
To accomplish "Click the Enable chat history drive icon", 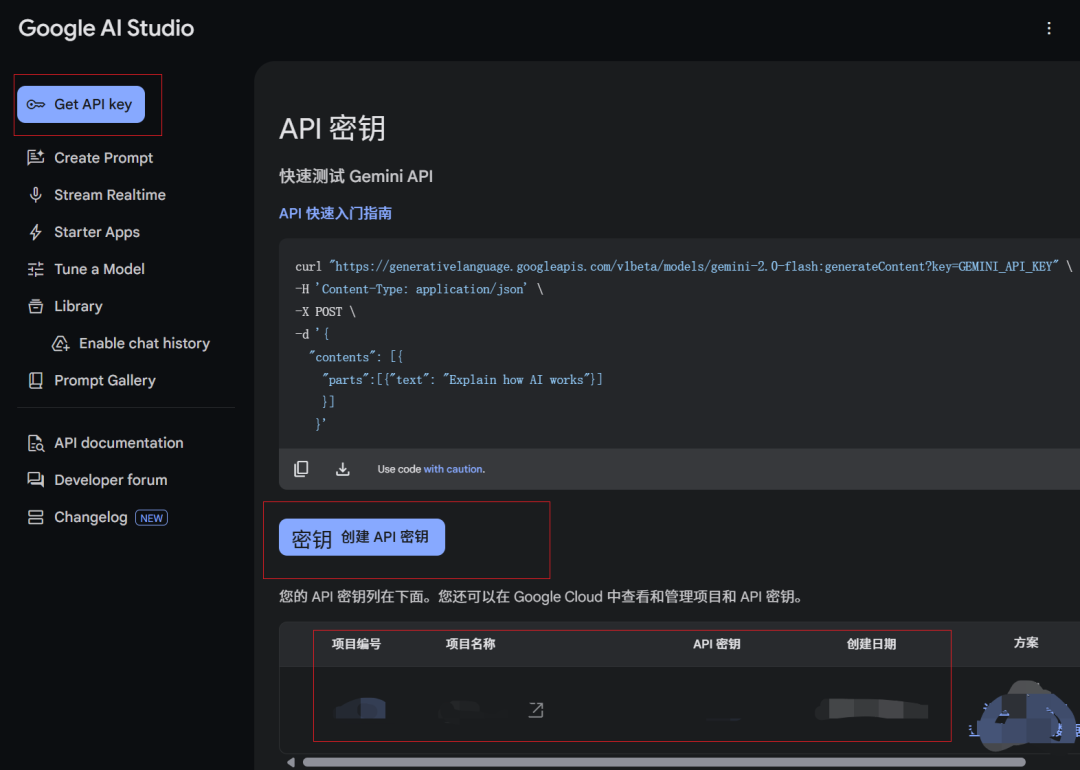I will tap(61, 343).
